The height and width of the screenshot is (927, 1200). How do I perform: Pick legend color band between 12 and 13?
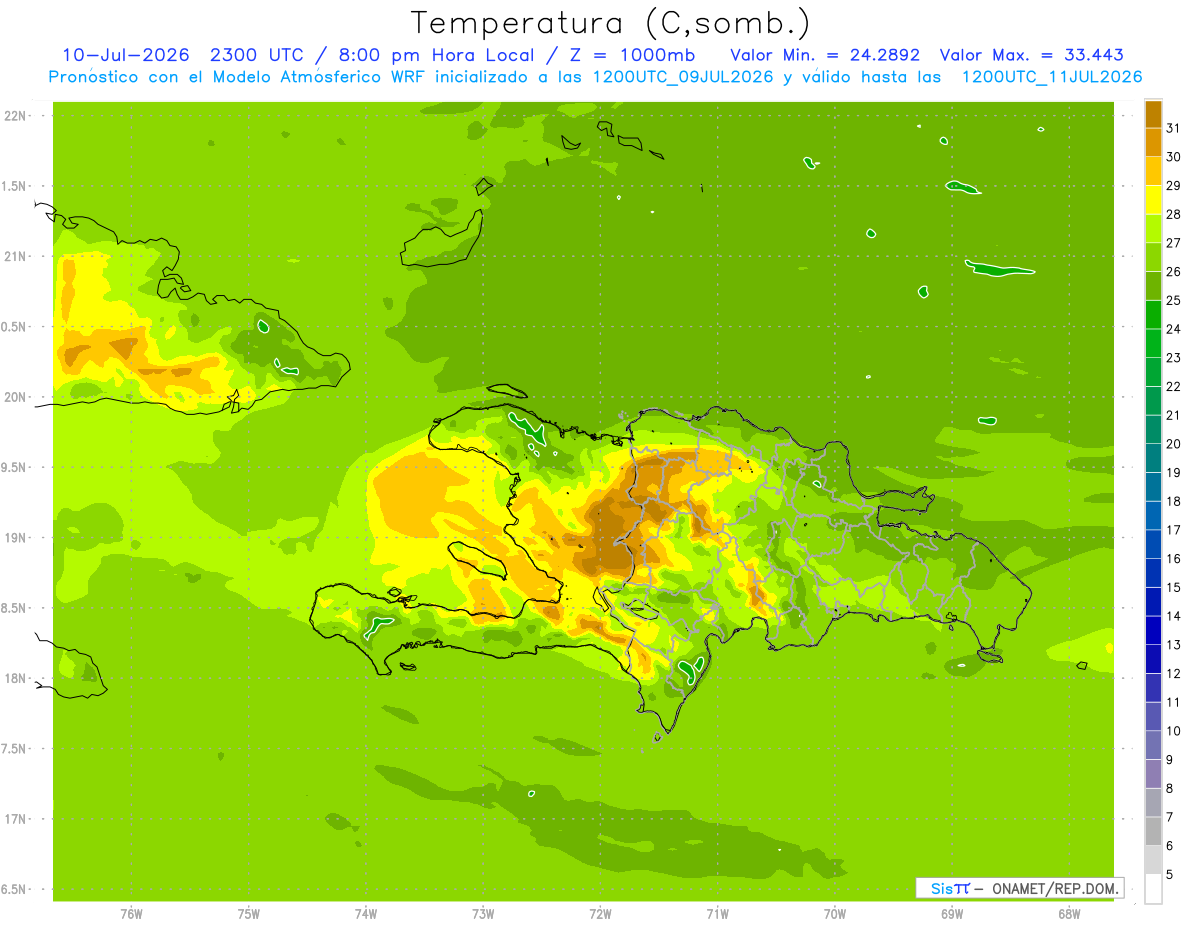(1153, 658)
